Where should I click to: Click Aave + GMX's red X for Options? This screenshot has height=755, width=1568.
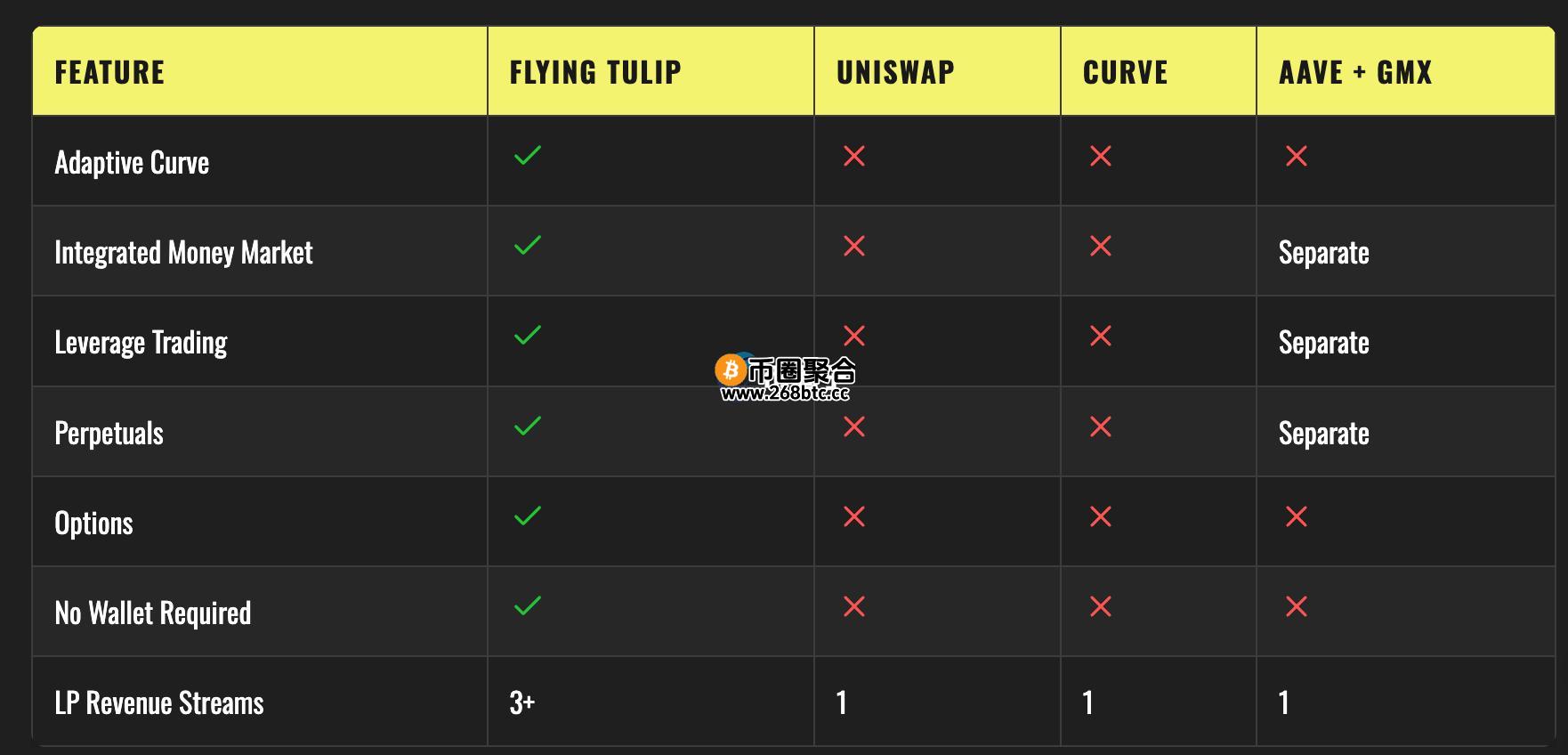[1297, 517]
